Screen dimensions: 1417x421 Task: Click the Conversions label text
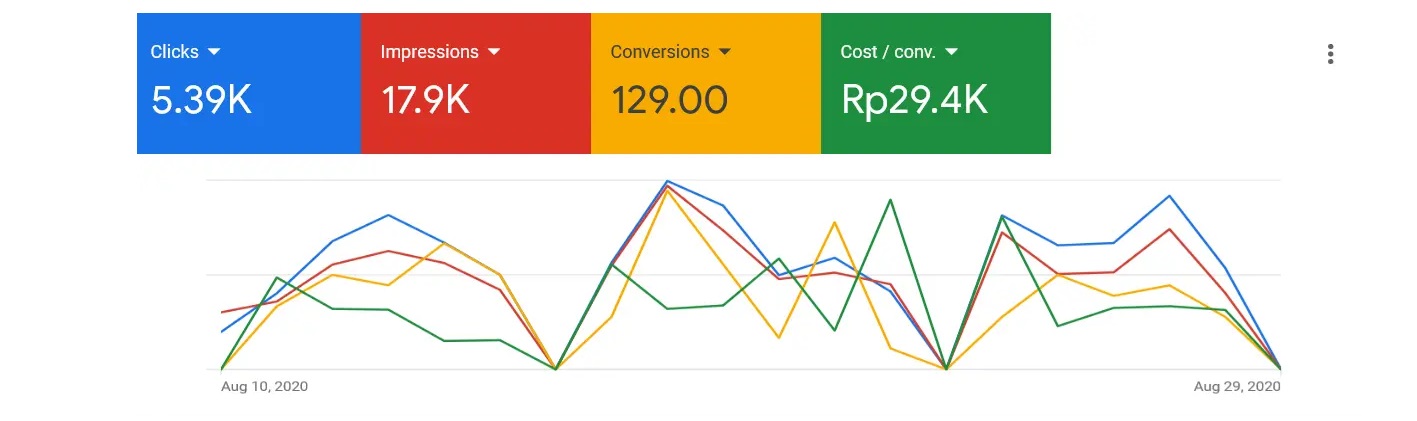(660, 52)
